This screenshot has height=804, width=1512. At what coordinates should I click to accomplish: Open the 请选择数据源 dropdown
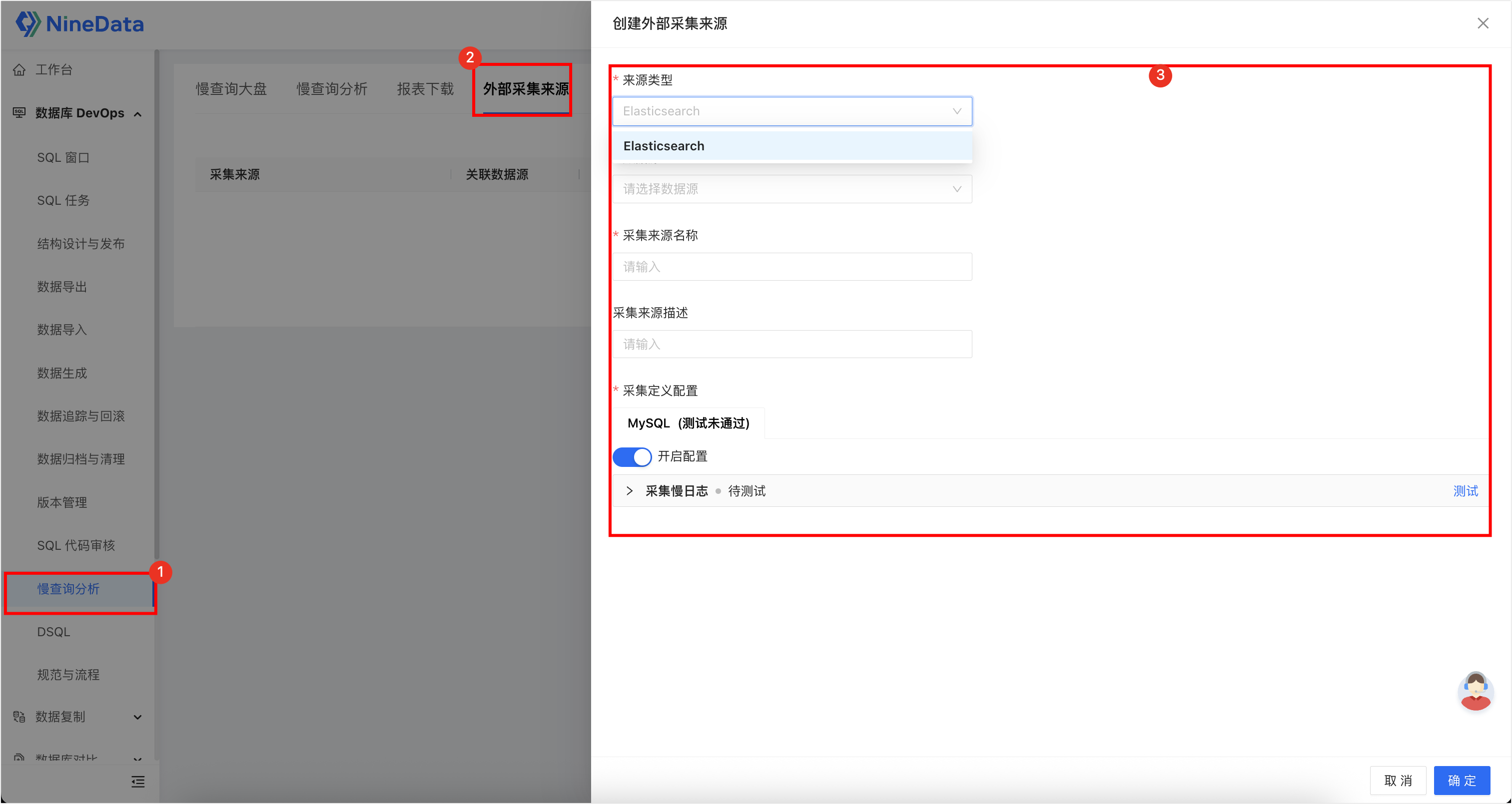[x=792, y=189]
